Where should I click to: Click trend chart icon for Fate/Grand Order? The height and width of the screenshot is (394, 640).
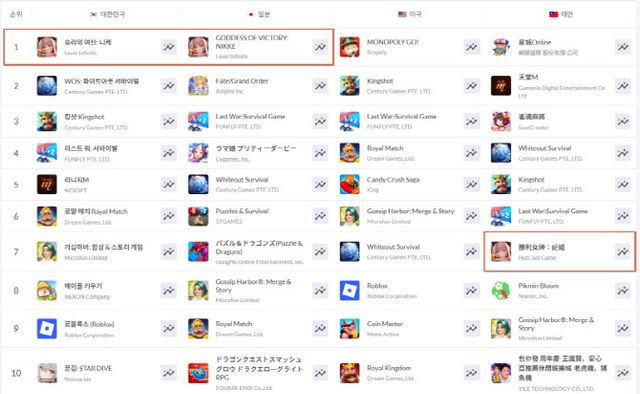pyautogui.click(x=320, y=86)
